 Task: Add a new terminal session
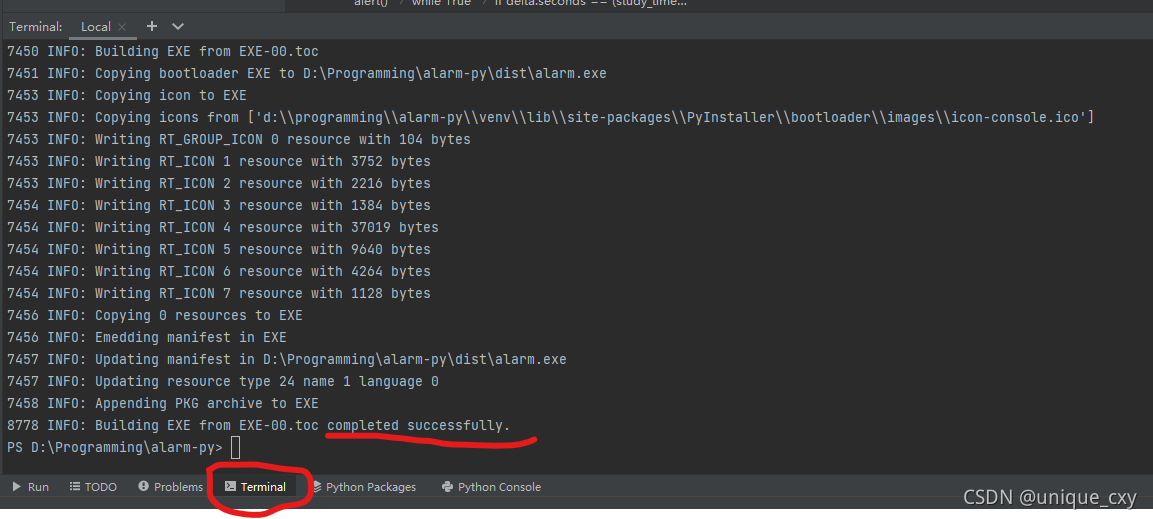tap(151, 26)
